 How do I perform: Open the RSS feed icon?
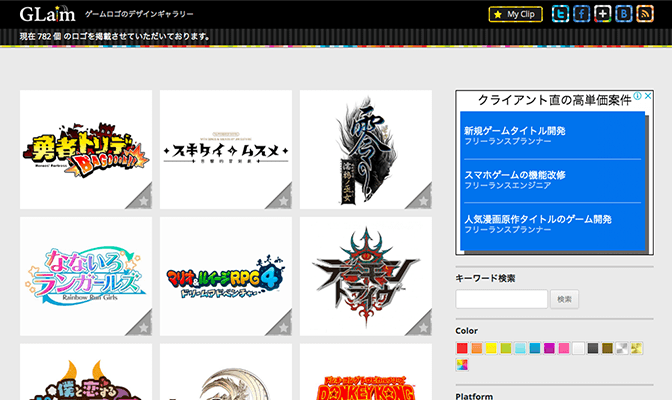point(645,14)
